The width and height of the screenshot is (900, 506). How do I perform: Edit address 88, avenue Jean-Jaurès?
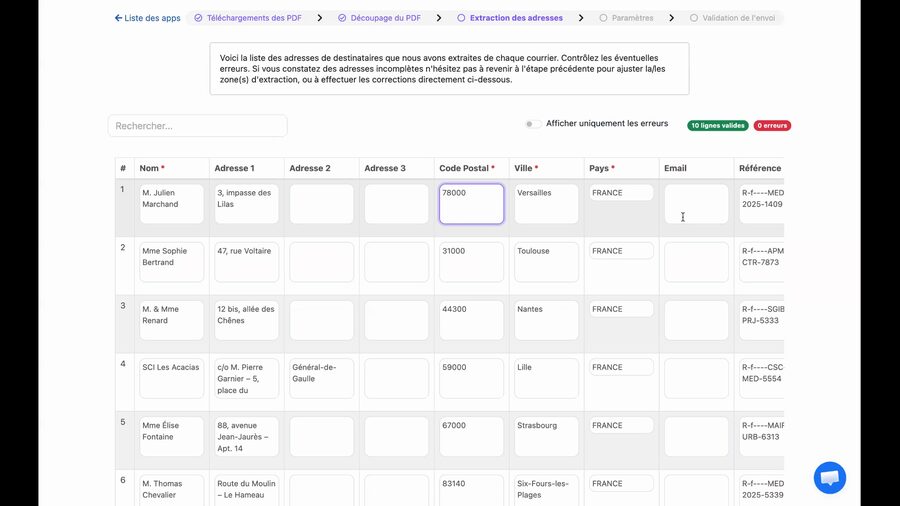(x=246, y=437)
